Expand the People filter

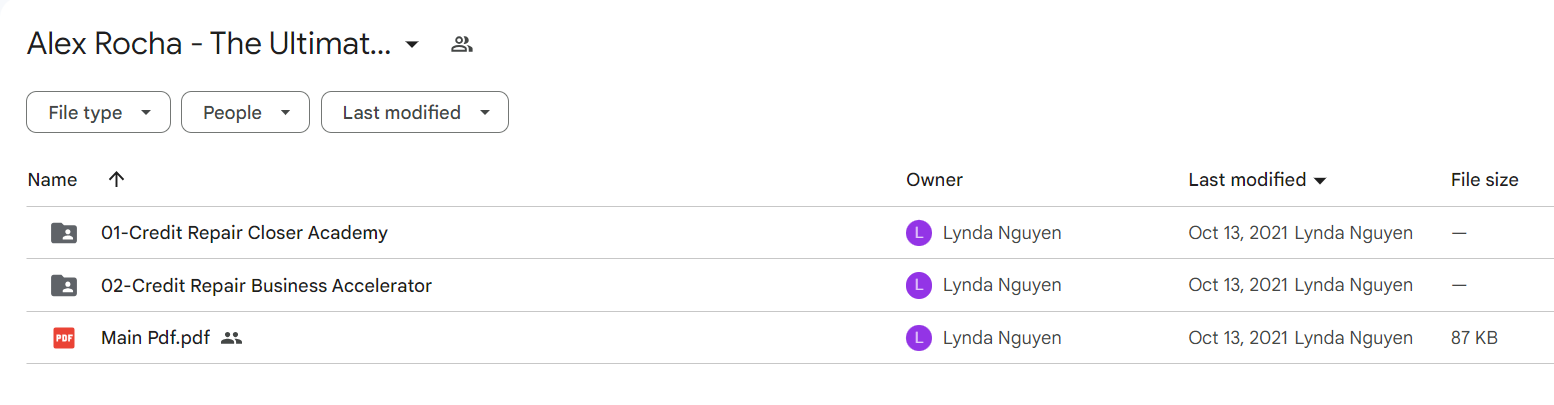(245, 113)
